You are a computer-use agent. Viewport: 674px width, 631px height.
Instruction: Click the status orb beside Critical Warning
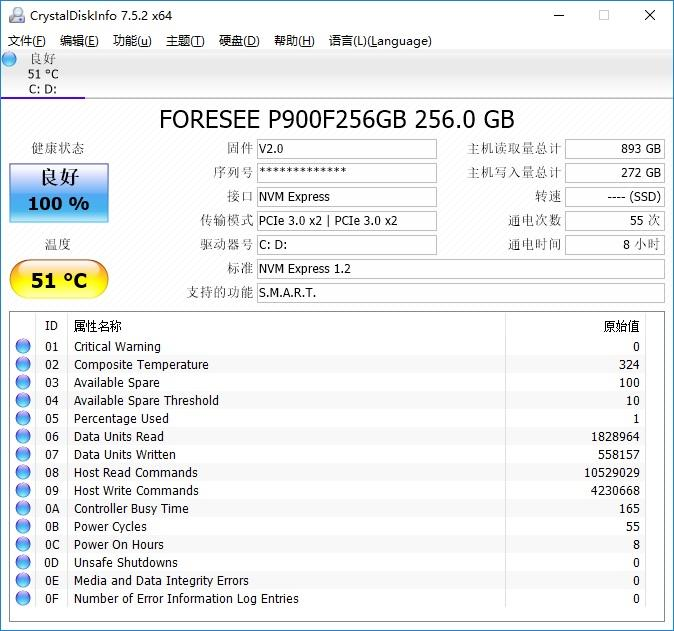23,347
